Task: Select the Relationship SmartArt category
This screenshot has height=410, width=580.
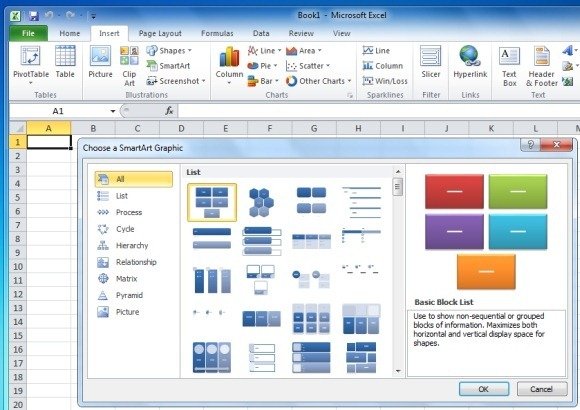Action: 134,262
